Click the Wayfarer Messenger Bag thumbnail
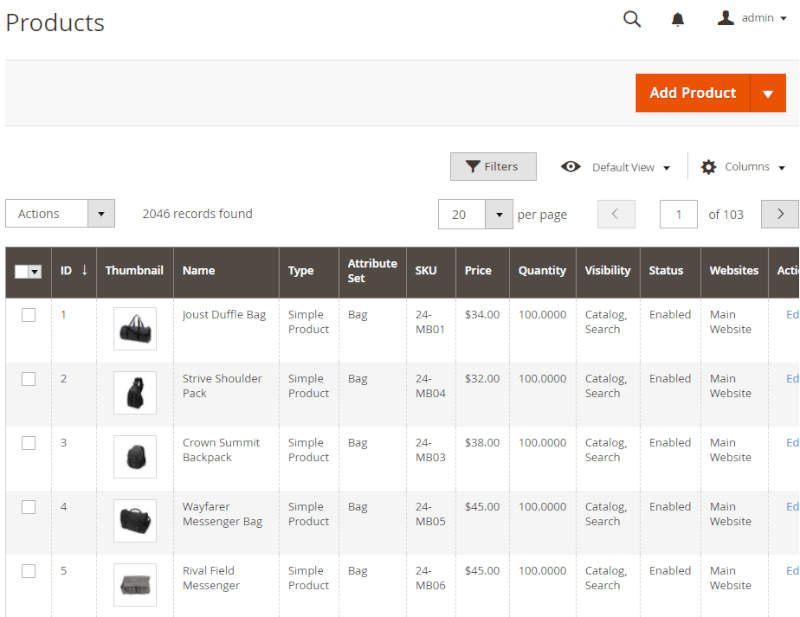The image size is (800, 617). [x=135, y=522]
